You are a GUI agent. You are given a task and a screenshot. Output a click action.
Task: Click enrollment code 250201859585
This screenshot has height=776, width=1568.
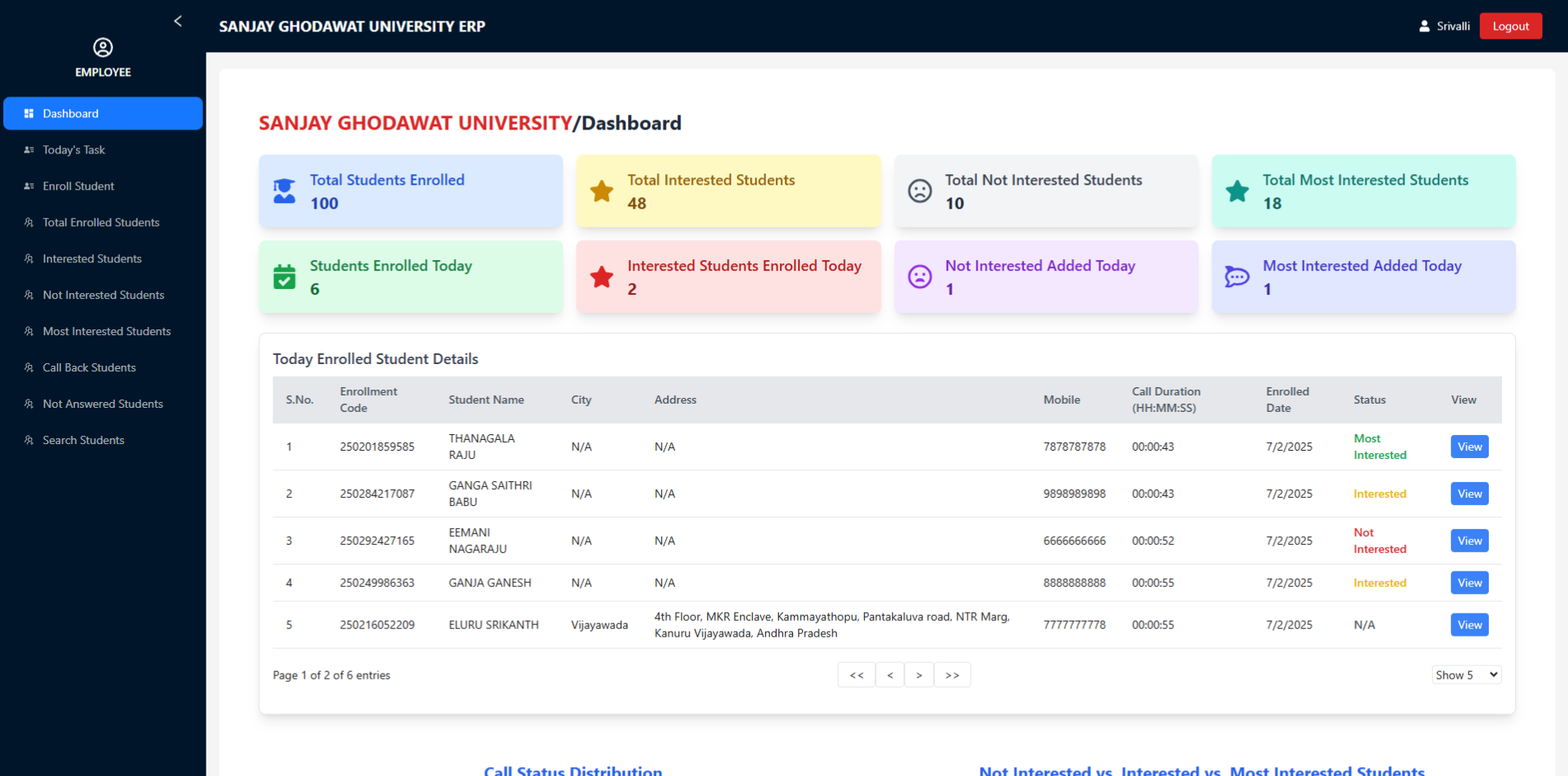click(x=377, y=447)
